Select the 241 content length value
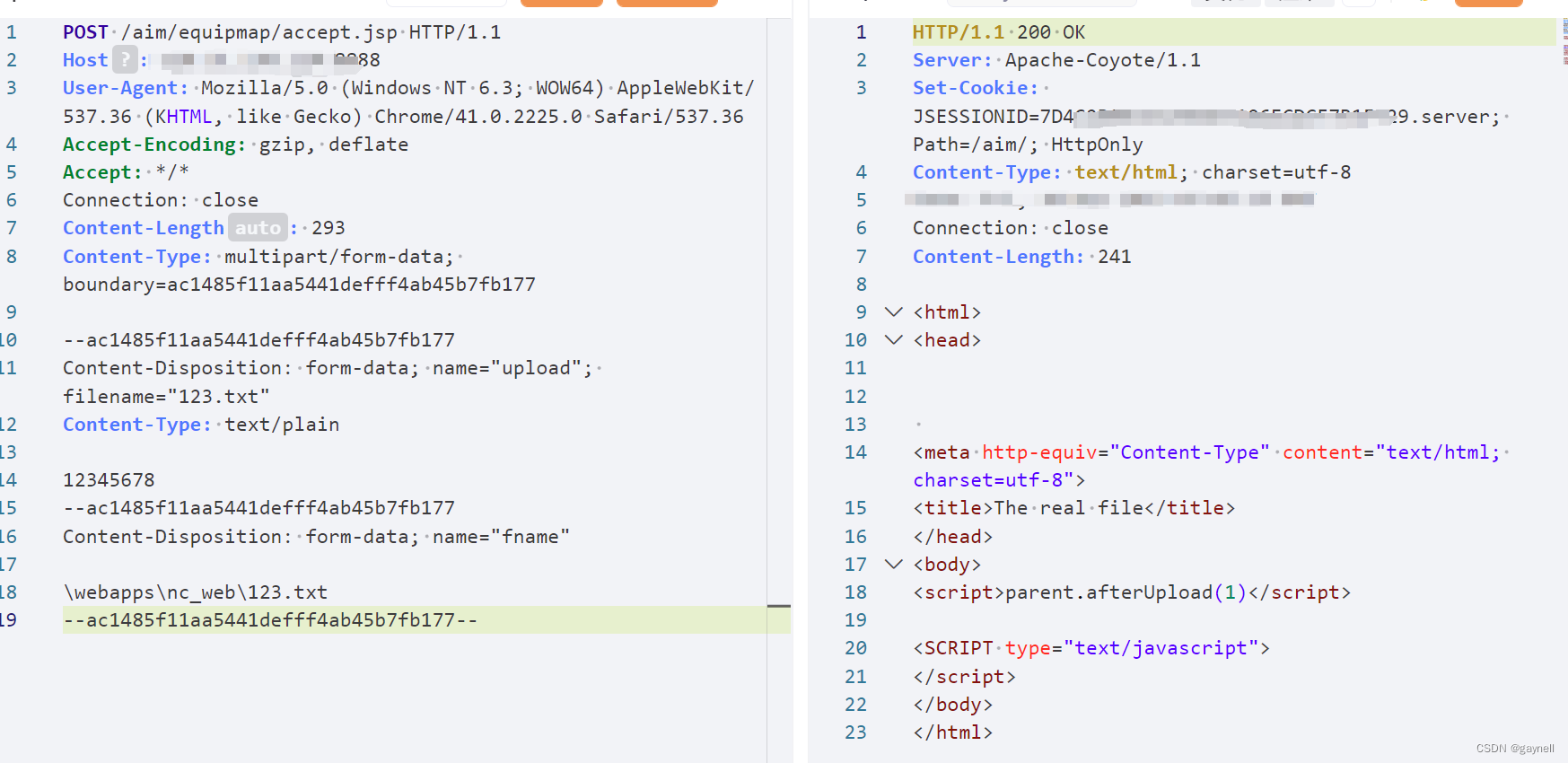This screenshot has height=763, width=1568. (x=1115, y=257)
